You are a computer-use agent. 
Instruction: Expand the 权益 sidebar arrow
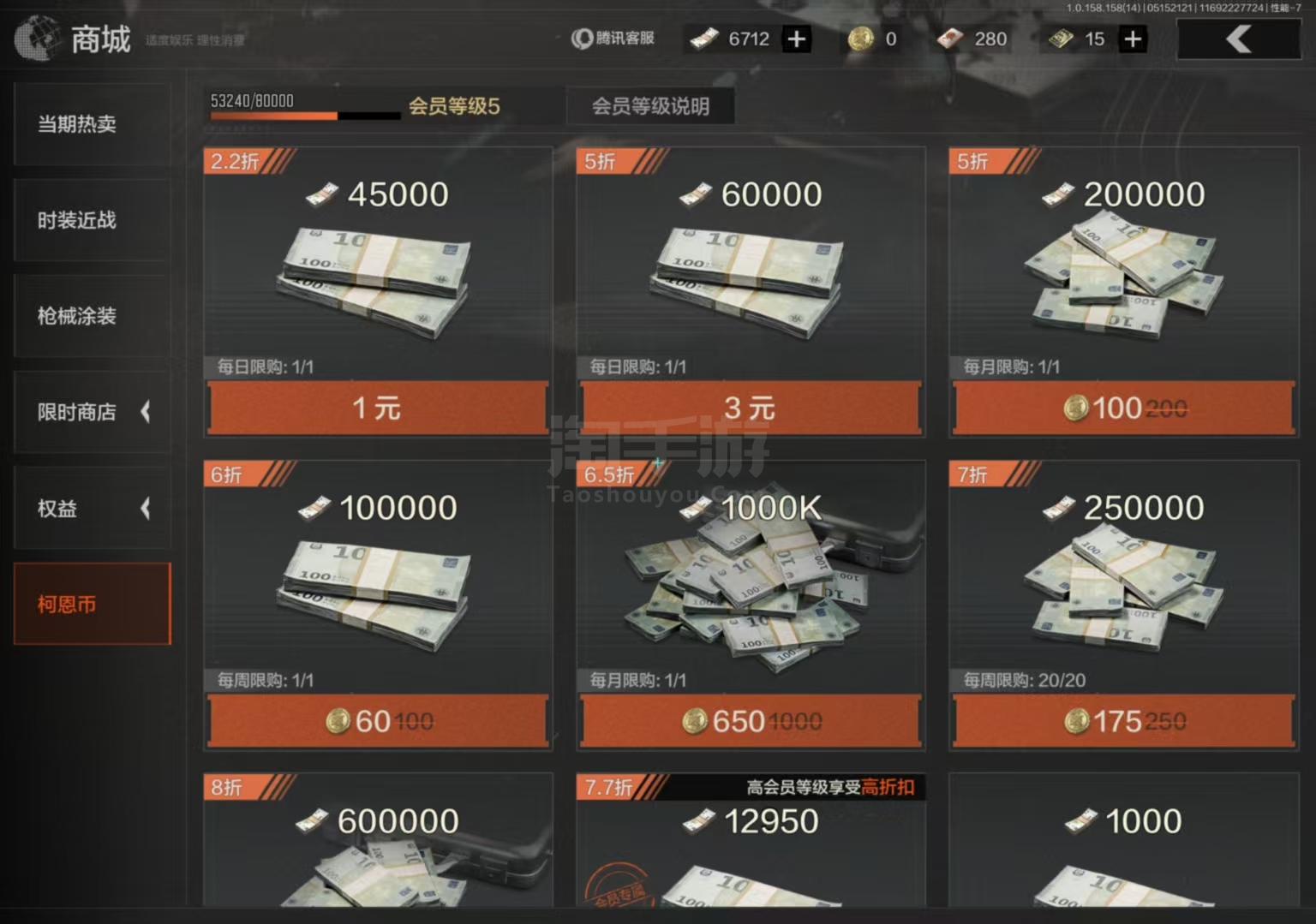[x=146, y=509]
